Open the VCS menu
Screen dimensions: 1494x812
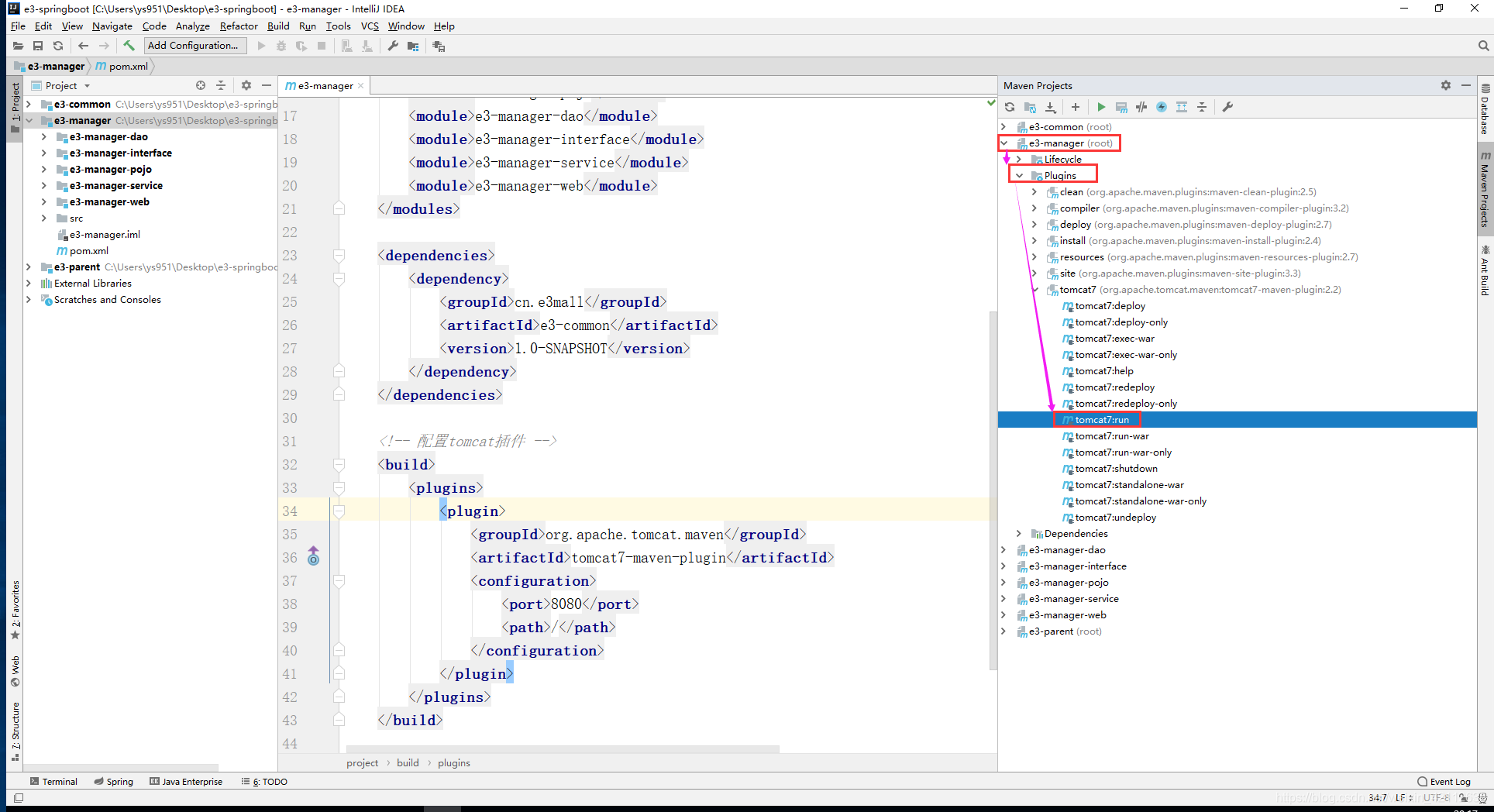pyautogui.click(x=370, y=26)
